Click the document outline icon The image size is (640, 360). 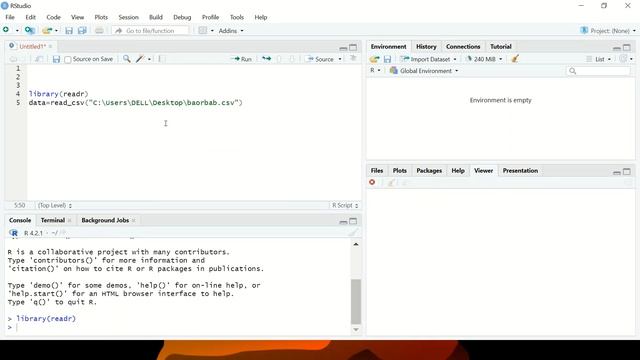click(x=353, y=59)
